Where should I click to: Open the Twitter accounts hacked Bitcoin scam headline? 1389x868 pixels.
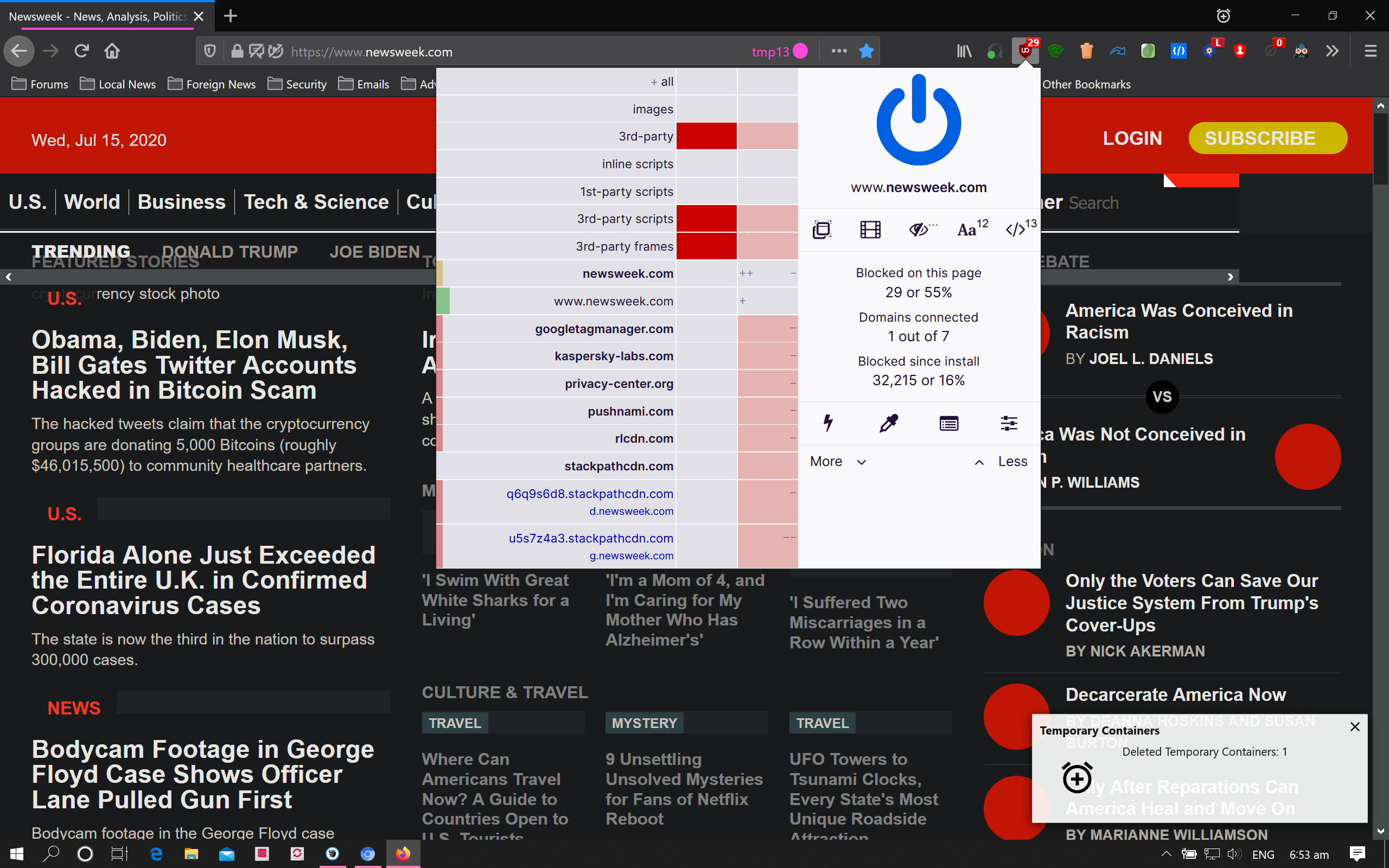point(194,365)
